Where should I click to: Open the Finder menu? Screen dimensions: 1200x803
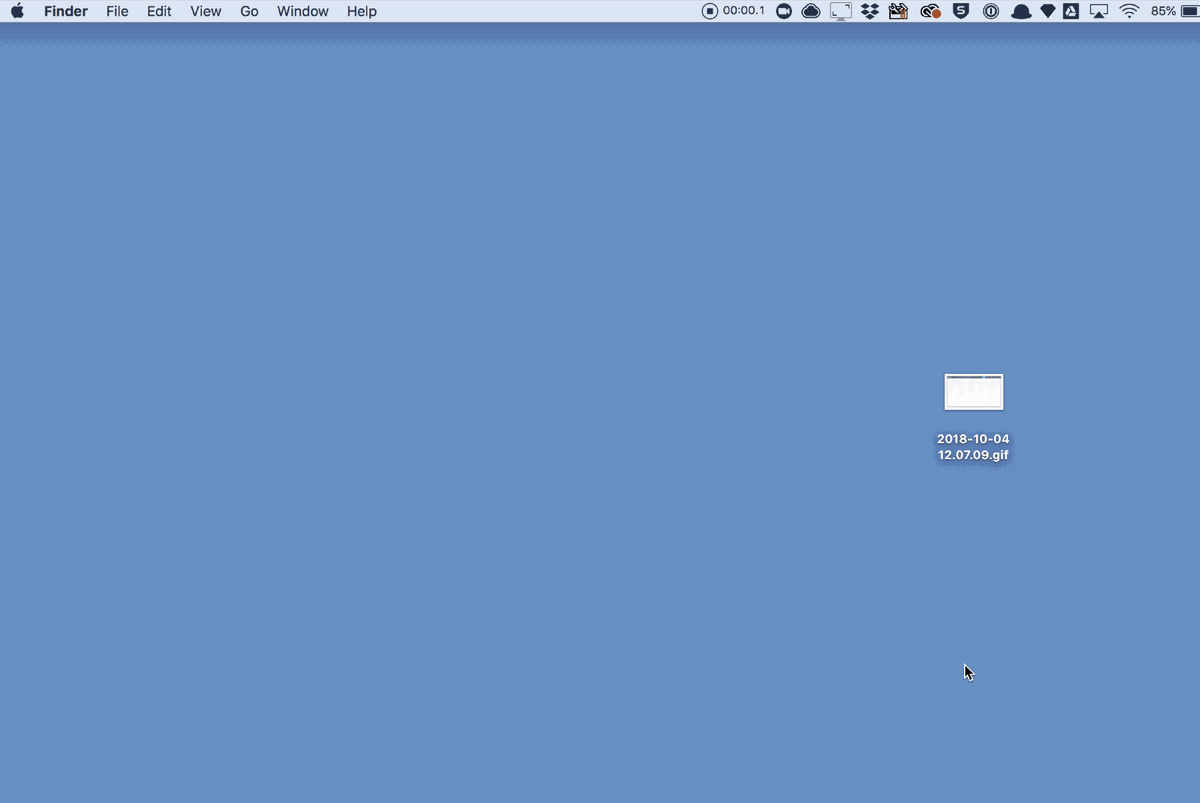tap(66, 11)
